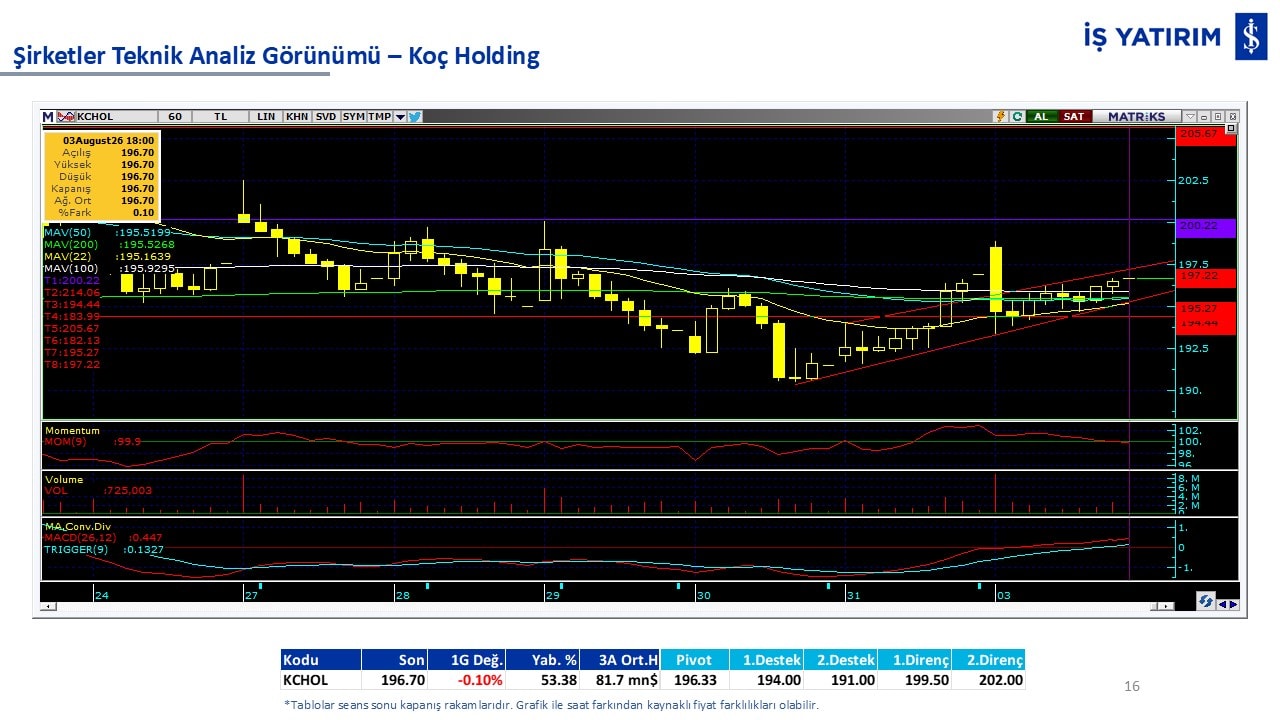Screen dimensions: 1280x720
Task: Click the MOM(9) momentum label
Action: coord(92,441)
